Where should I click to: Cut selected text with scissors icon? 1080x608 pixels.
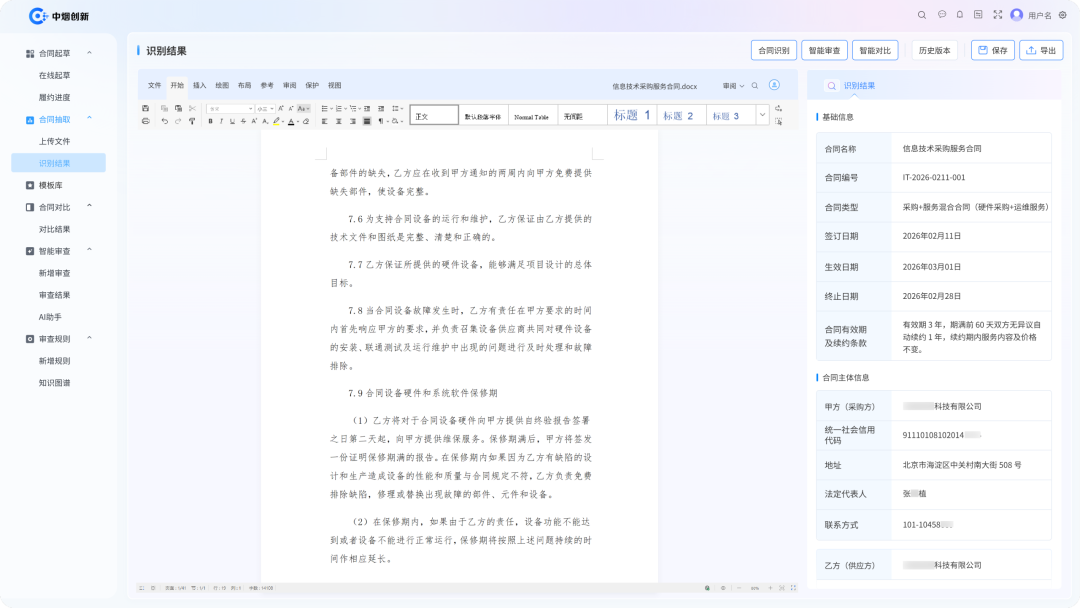coord(192,108)
